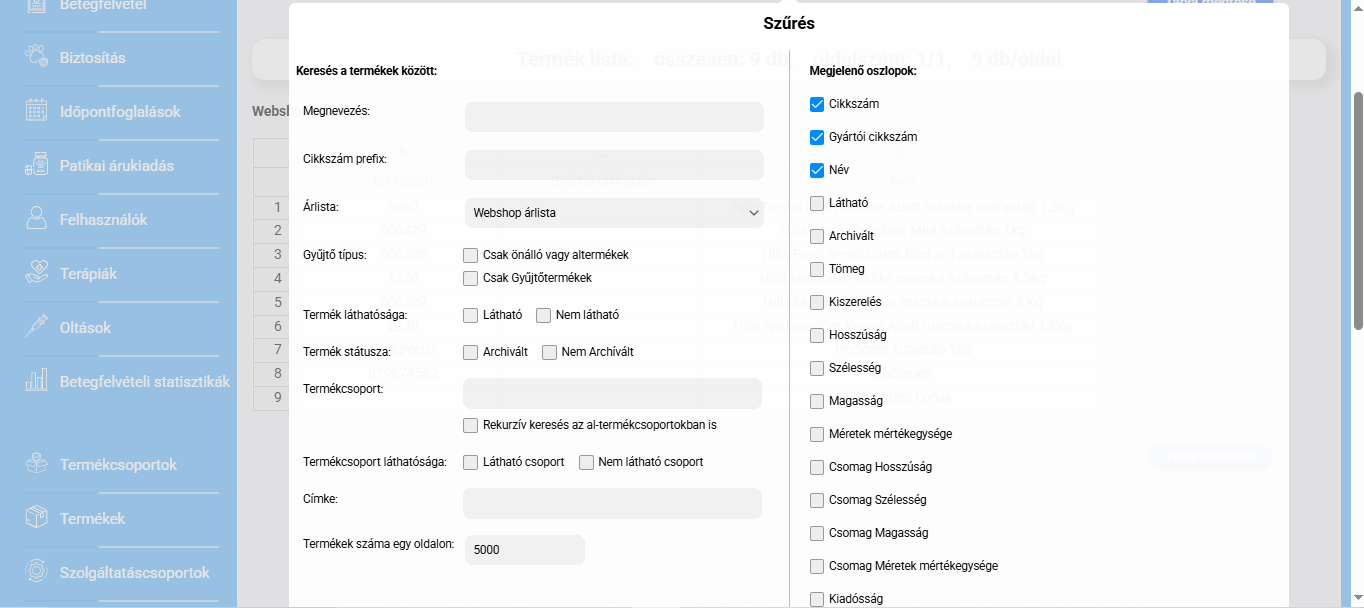Tick the Nem Archivált status checkbox
This screenshot has width=1364, height=608.
[550, 352]
